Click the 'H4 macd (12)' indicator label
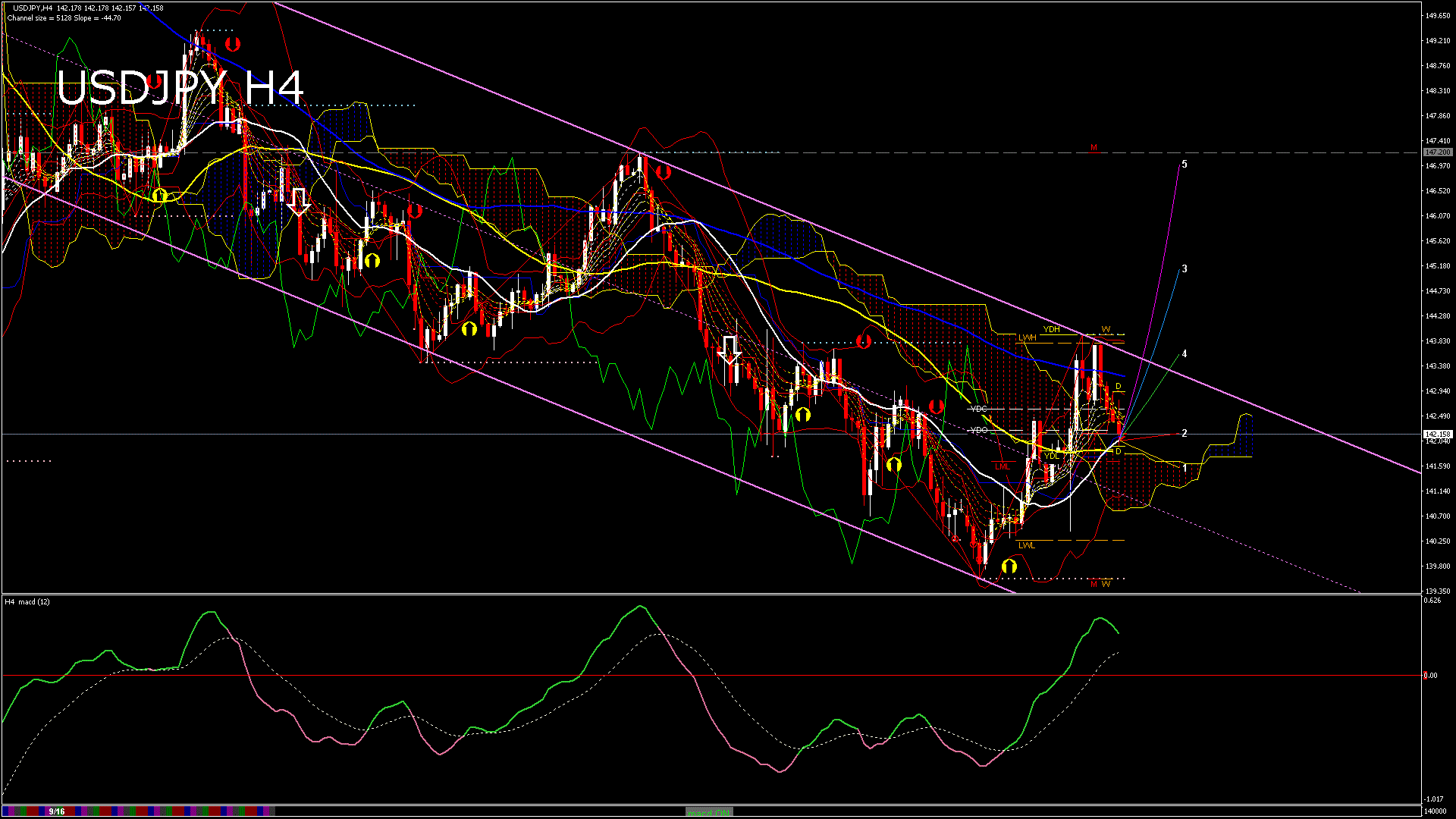The image size is (1456, 819). (28, 601)
